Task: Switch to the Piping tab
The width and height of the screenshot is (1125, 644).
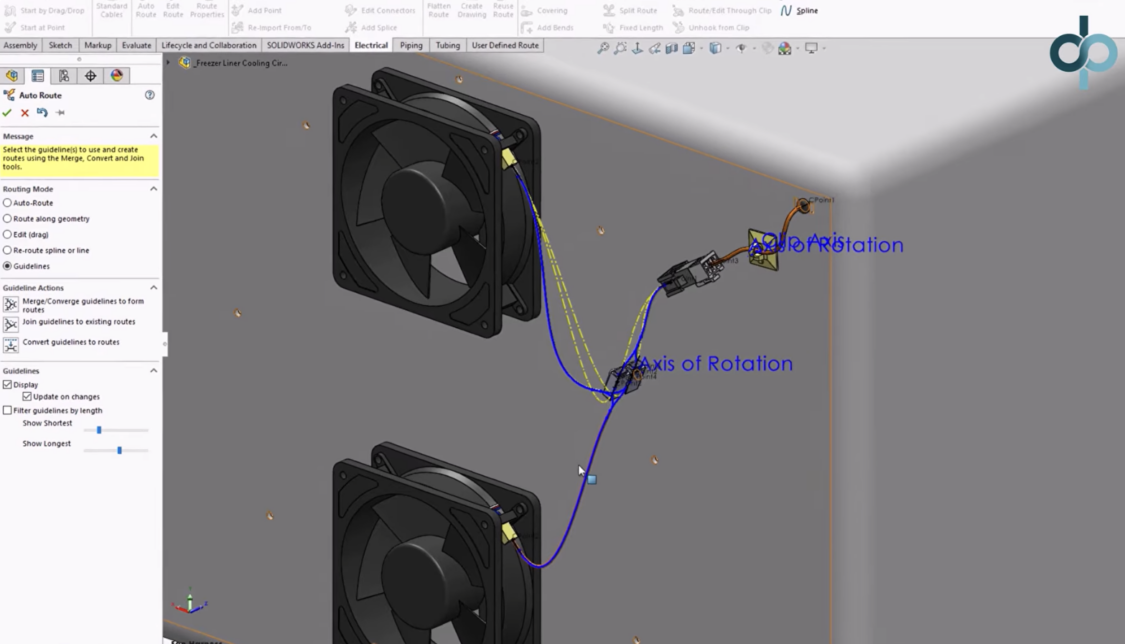Action: pyautogui.click(x=411, y=45)
